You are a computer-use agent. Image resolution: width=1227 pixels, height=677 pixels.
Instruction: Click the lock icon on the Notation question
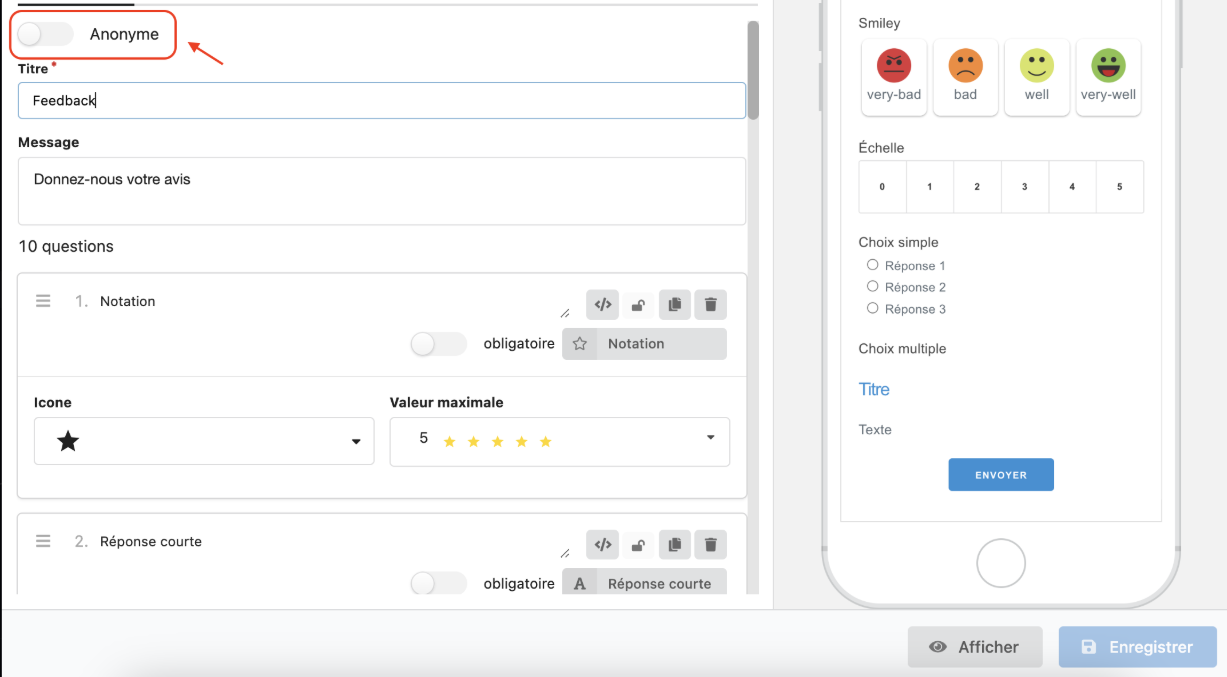(x=638, y=305)
